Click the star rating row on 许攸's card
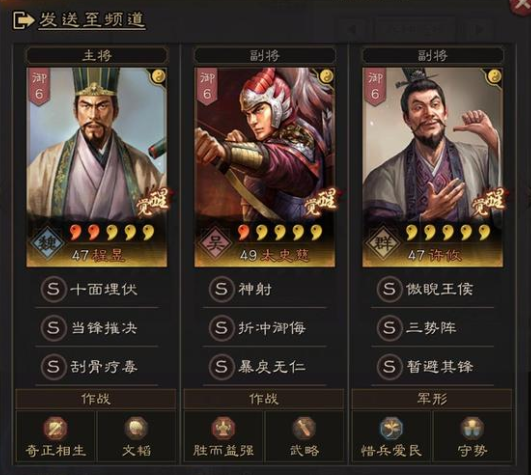This screenshot has height=475, width=531. coord(448,233)
